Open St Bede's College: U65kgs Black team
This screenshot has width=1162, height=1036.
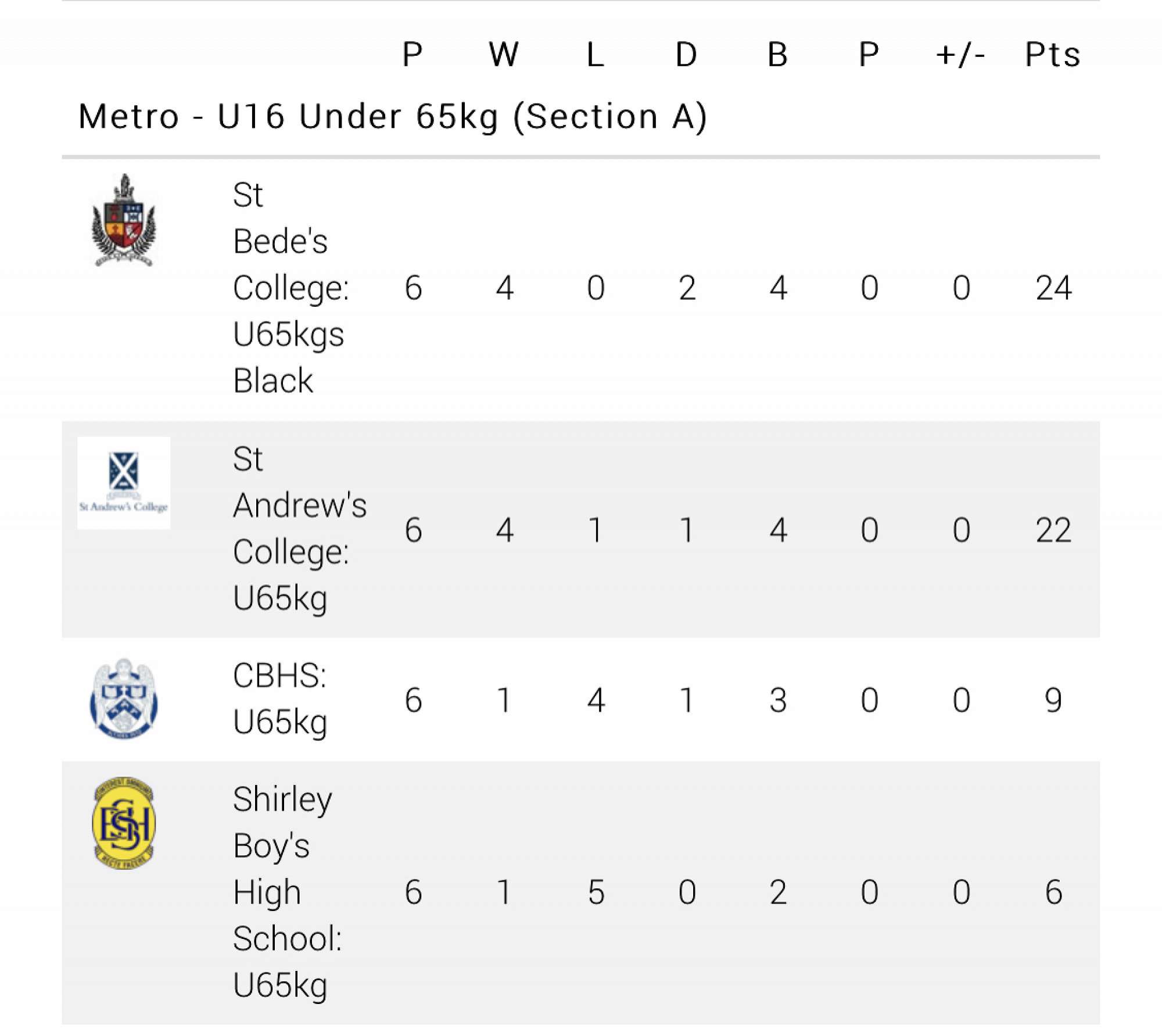tap(290, 288)
